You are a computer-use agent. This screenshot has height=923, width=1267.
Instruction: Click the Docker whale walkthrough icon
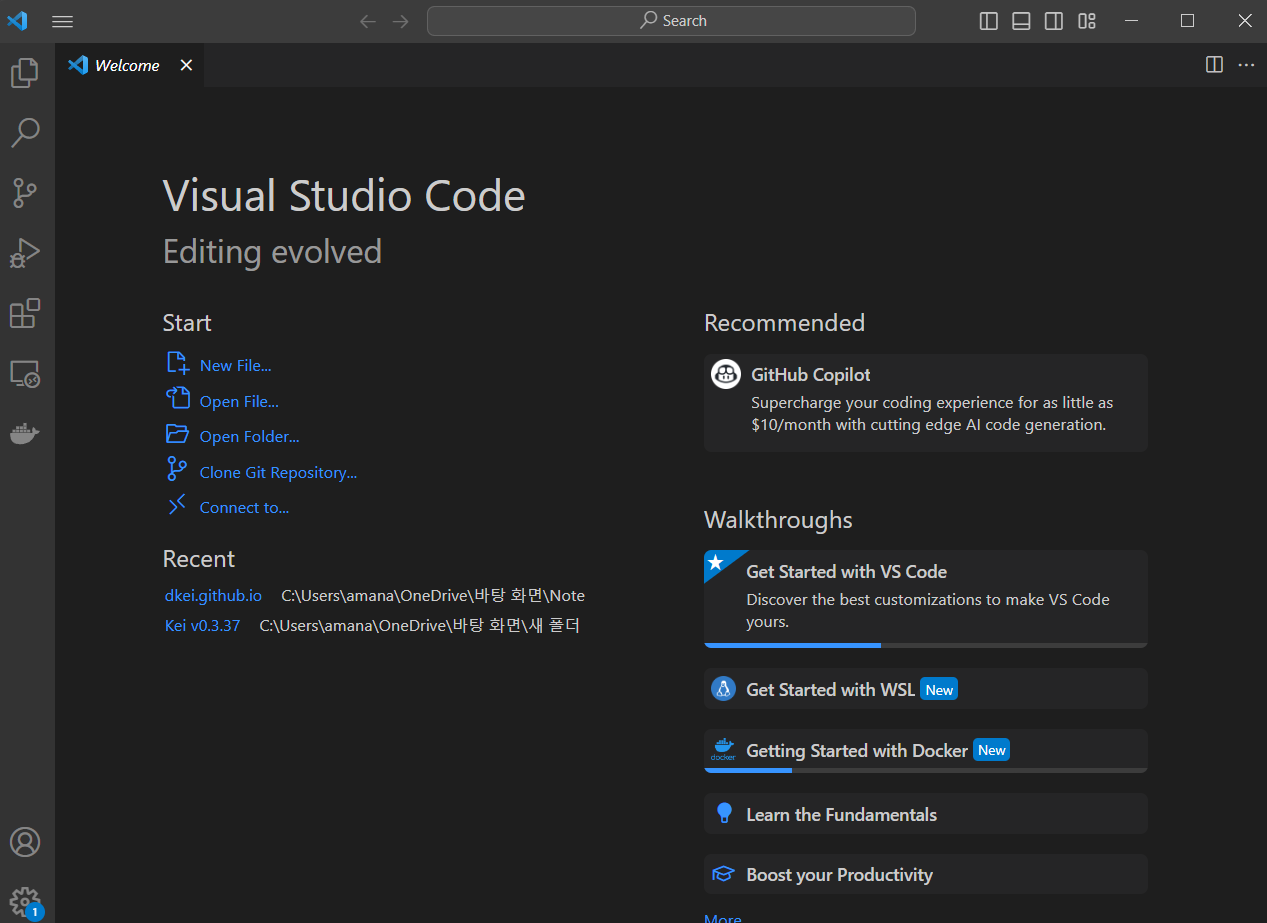point(723,751)
